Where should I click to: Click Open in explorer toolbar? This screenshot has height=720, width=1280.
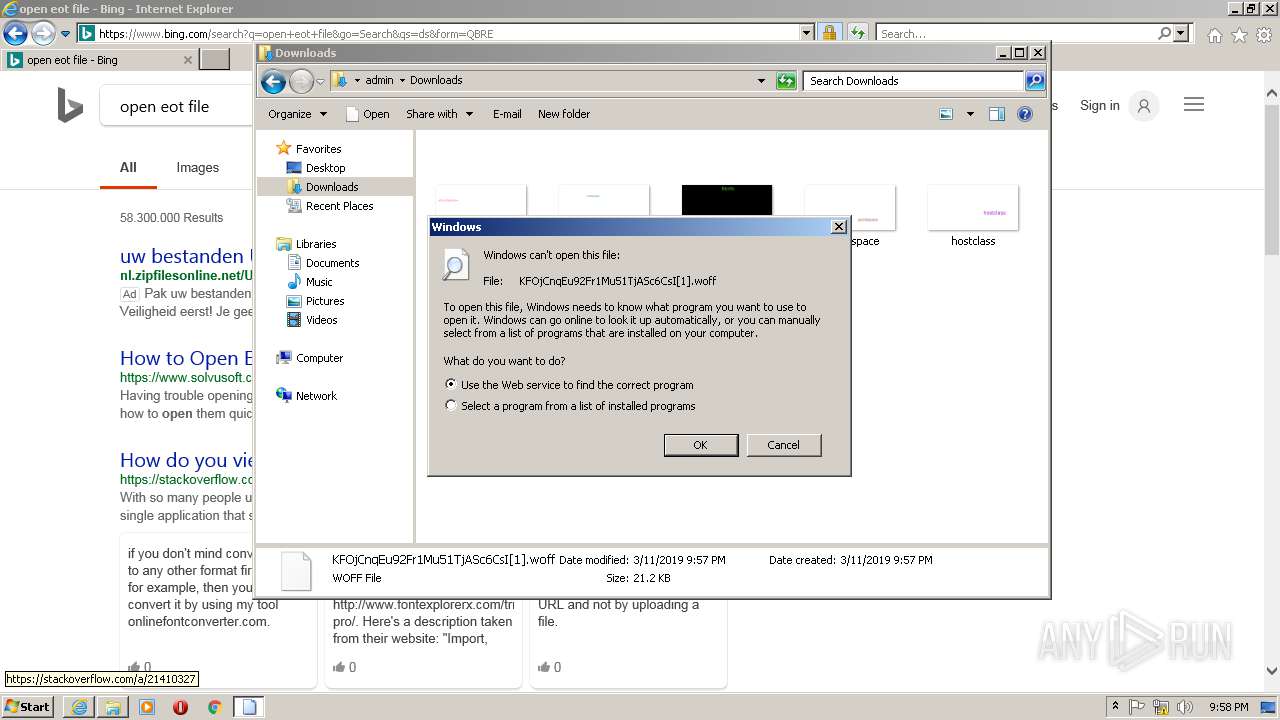368,114
